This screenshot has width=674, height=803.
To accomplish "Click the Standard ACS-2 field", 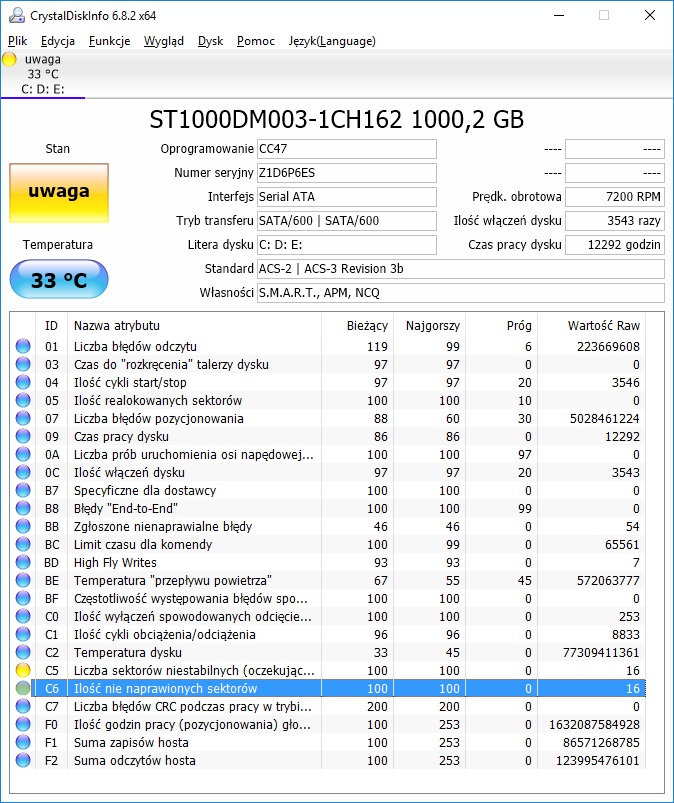I will [461, 269].
